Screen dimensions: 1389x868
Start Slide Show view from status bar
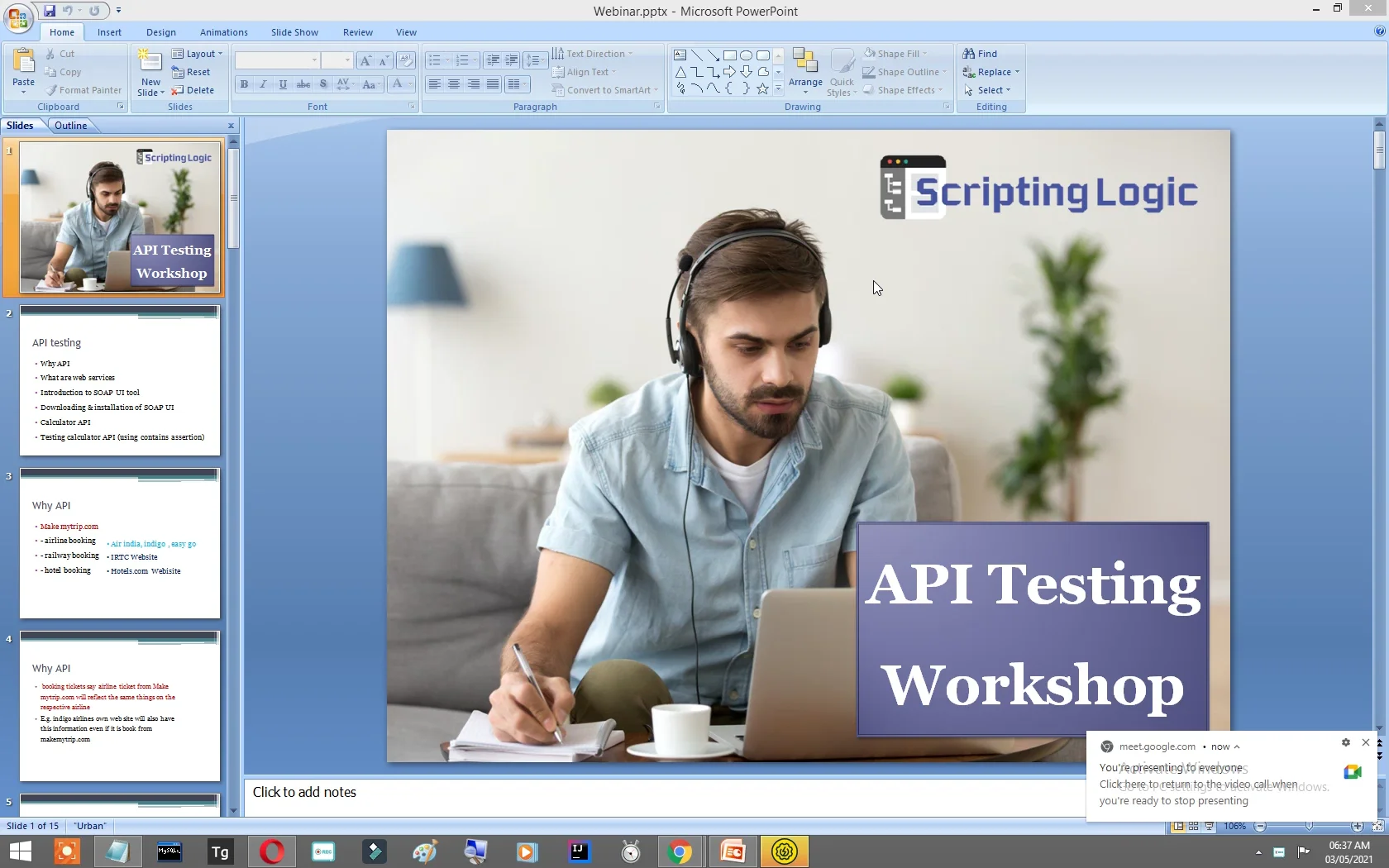(1210, 826)
